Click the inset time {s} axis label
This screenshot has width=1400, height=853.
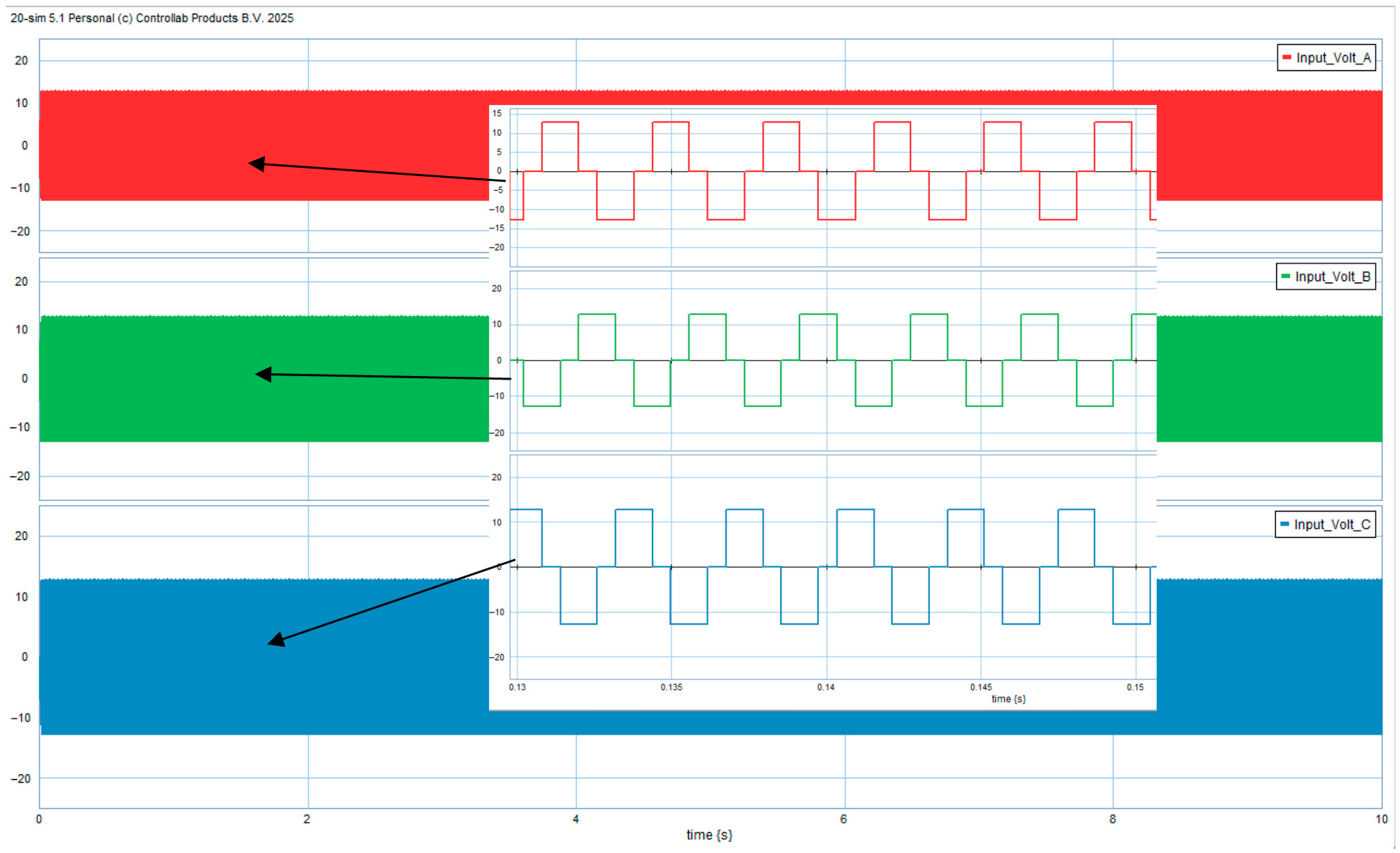[1008, 699]
